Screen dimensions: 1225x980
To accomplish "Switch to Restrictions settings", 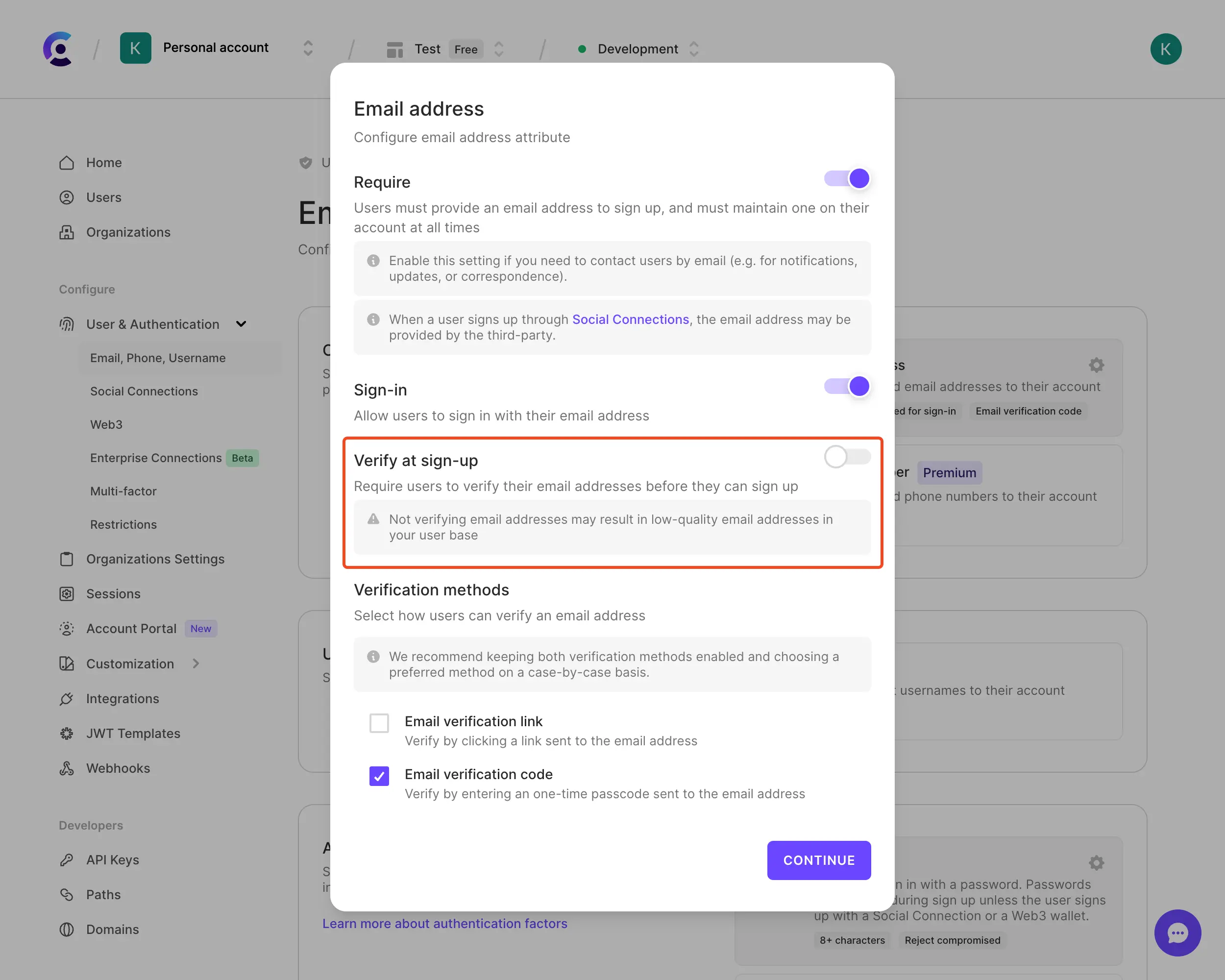I will 123,524.
